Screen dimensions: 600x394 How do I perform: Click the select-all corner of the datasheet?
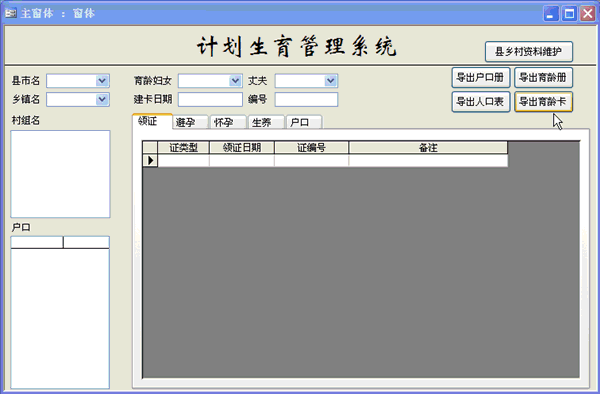[x=150, y=148]
